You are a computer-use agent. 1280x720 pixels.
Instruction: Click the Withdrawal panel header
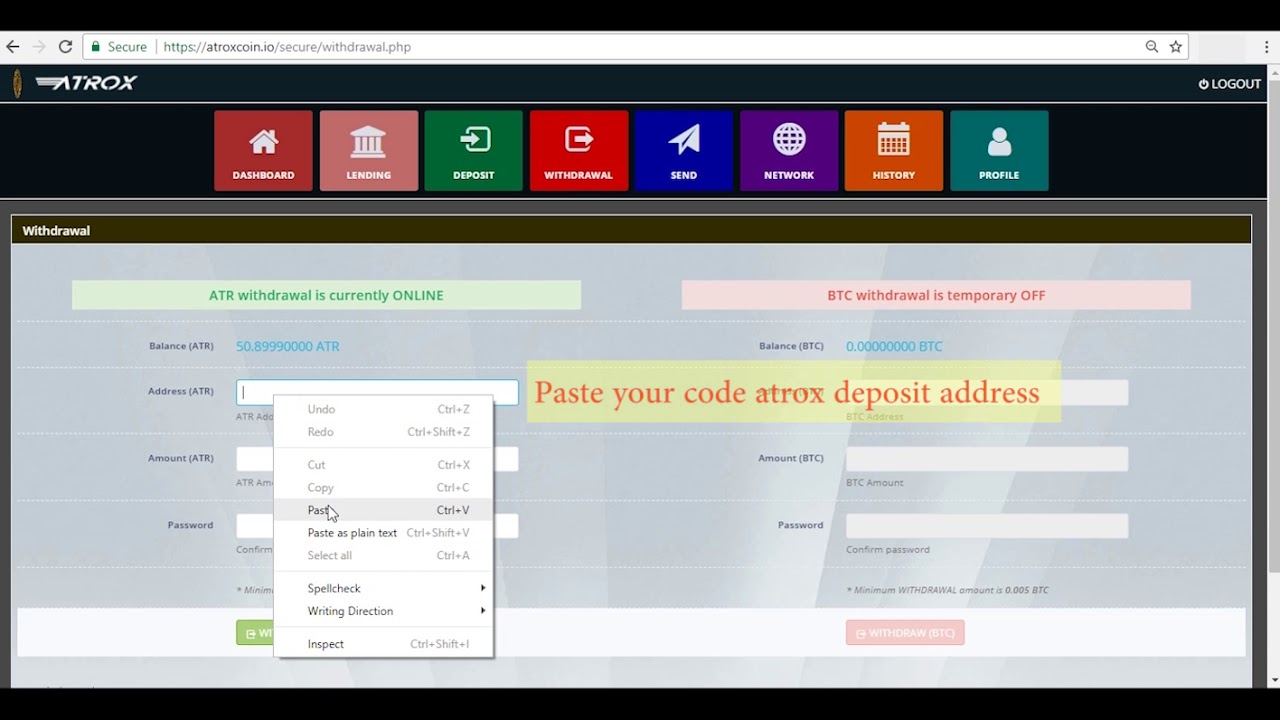pos(631,230)
